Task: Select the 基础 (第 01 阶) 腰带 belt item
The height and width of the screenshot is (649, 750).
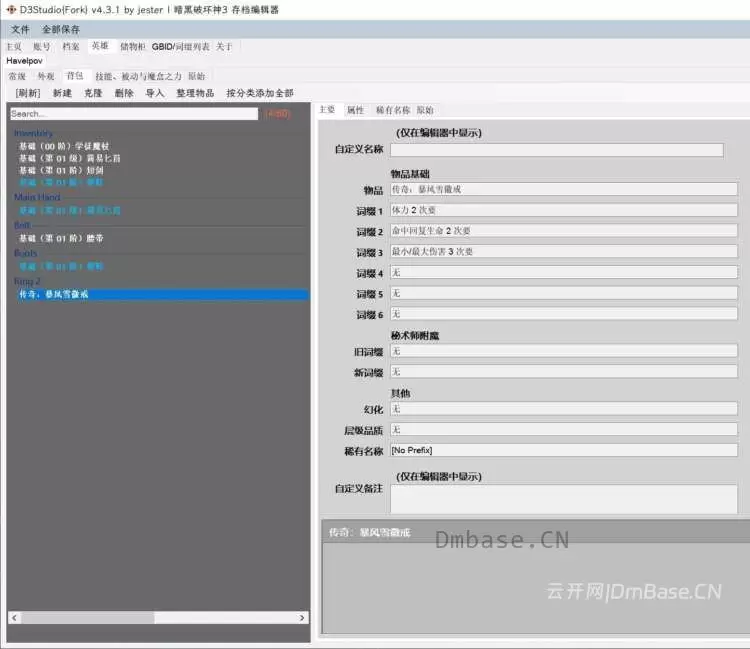Action: coord(61,238)
